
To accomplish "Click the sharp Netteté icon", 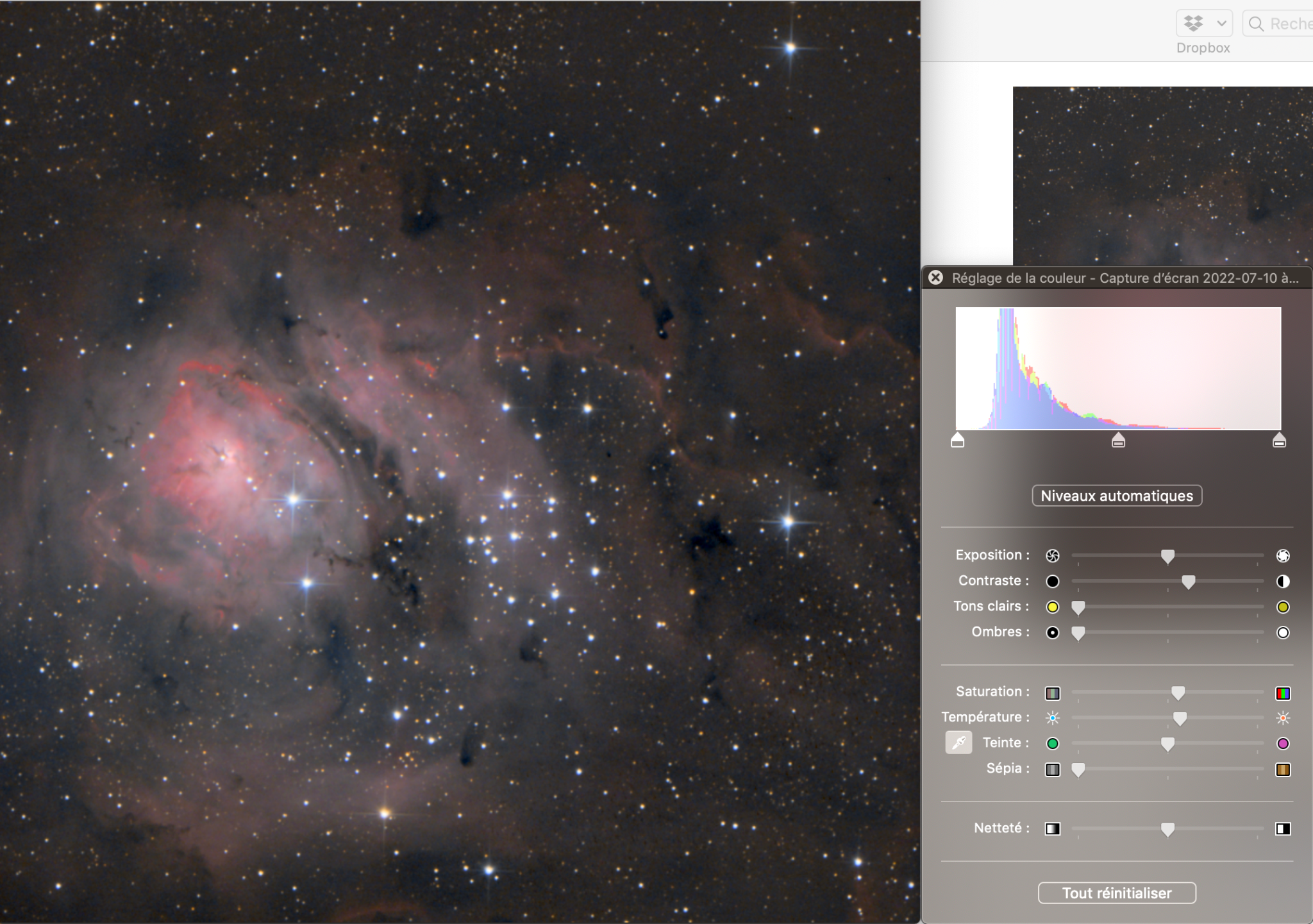I will [1283, 829].
